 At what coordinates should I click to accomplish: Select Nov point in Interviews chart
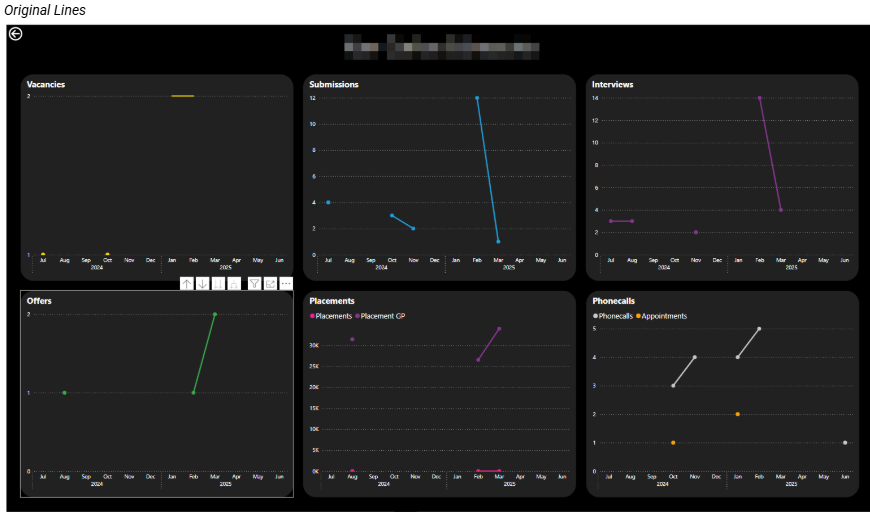[x=696, y=232]
